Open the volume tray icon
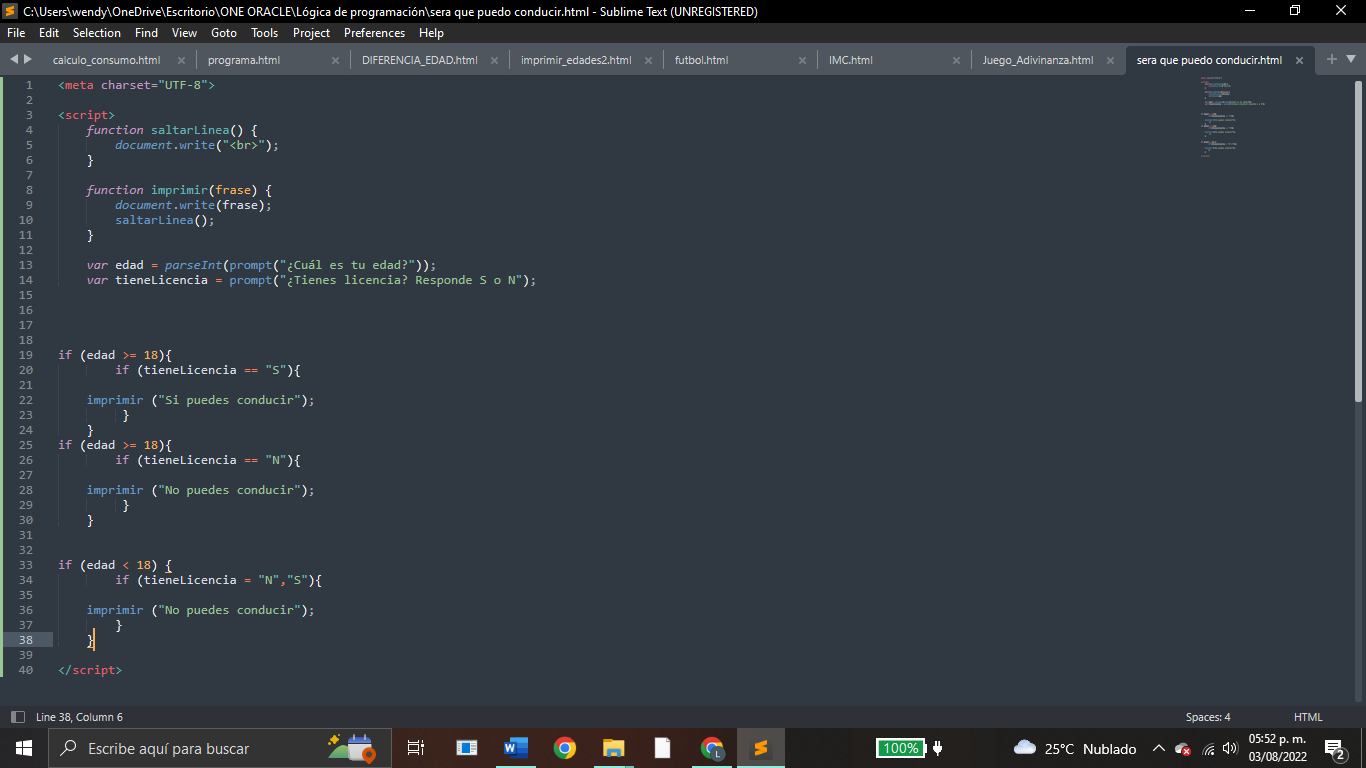The image size is (1366, 768). pos(1229,749)
